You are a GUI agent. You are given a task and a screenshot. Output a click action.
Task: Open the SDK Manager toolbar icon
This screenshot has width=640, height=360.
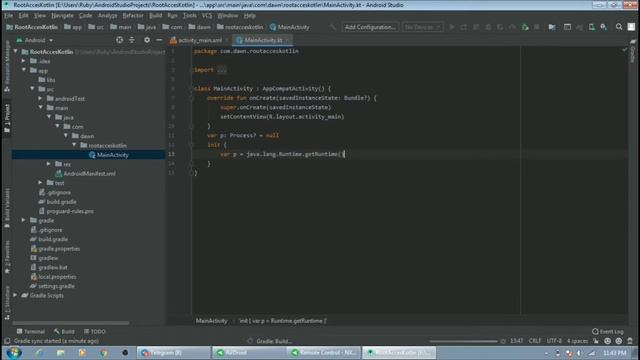[x=603, y=27]
